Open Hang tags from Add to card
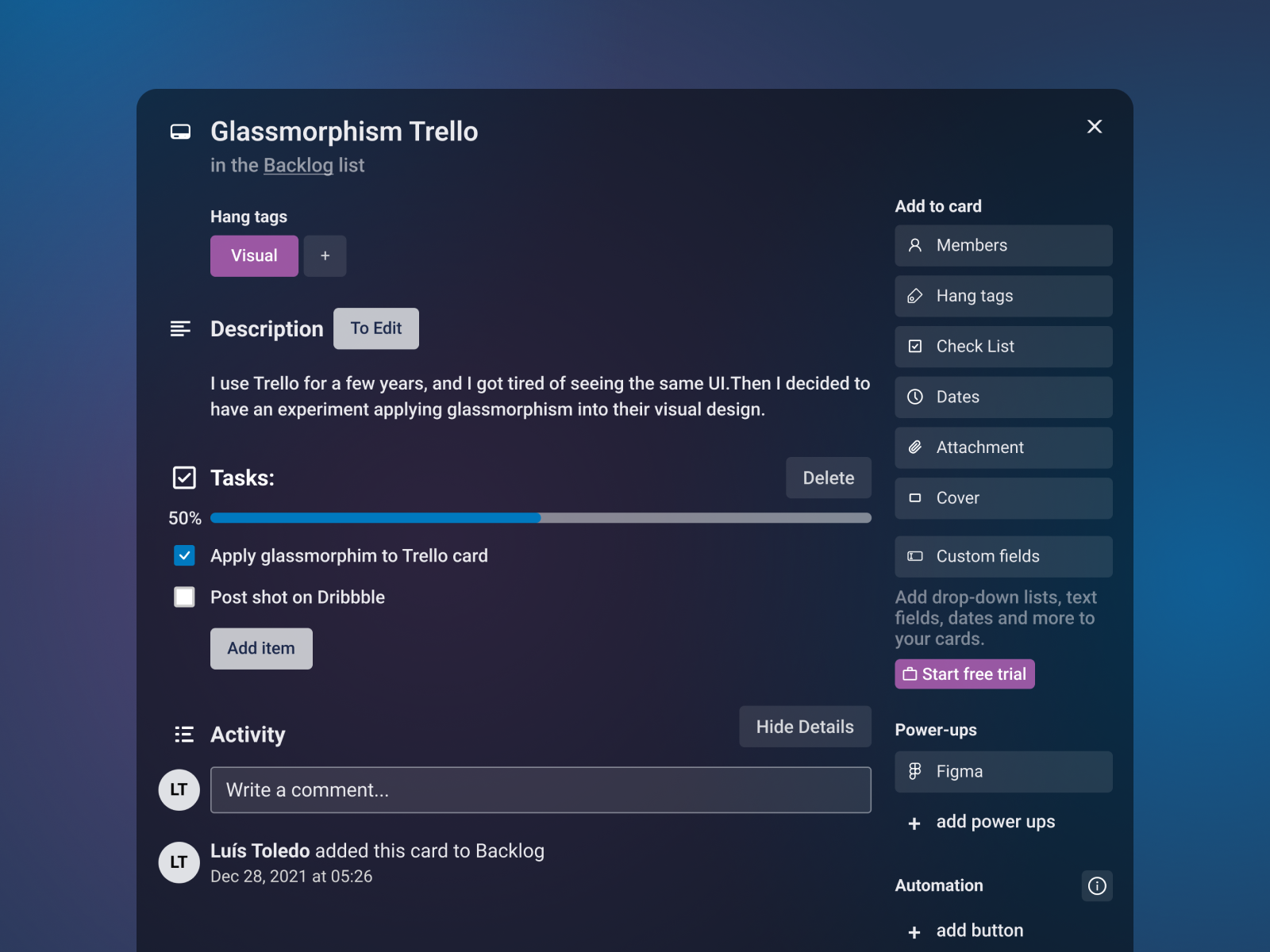 click(x=1003, y=296)
